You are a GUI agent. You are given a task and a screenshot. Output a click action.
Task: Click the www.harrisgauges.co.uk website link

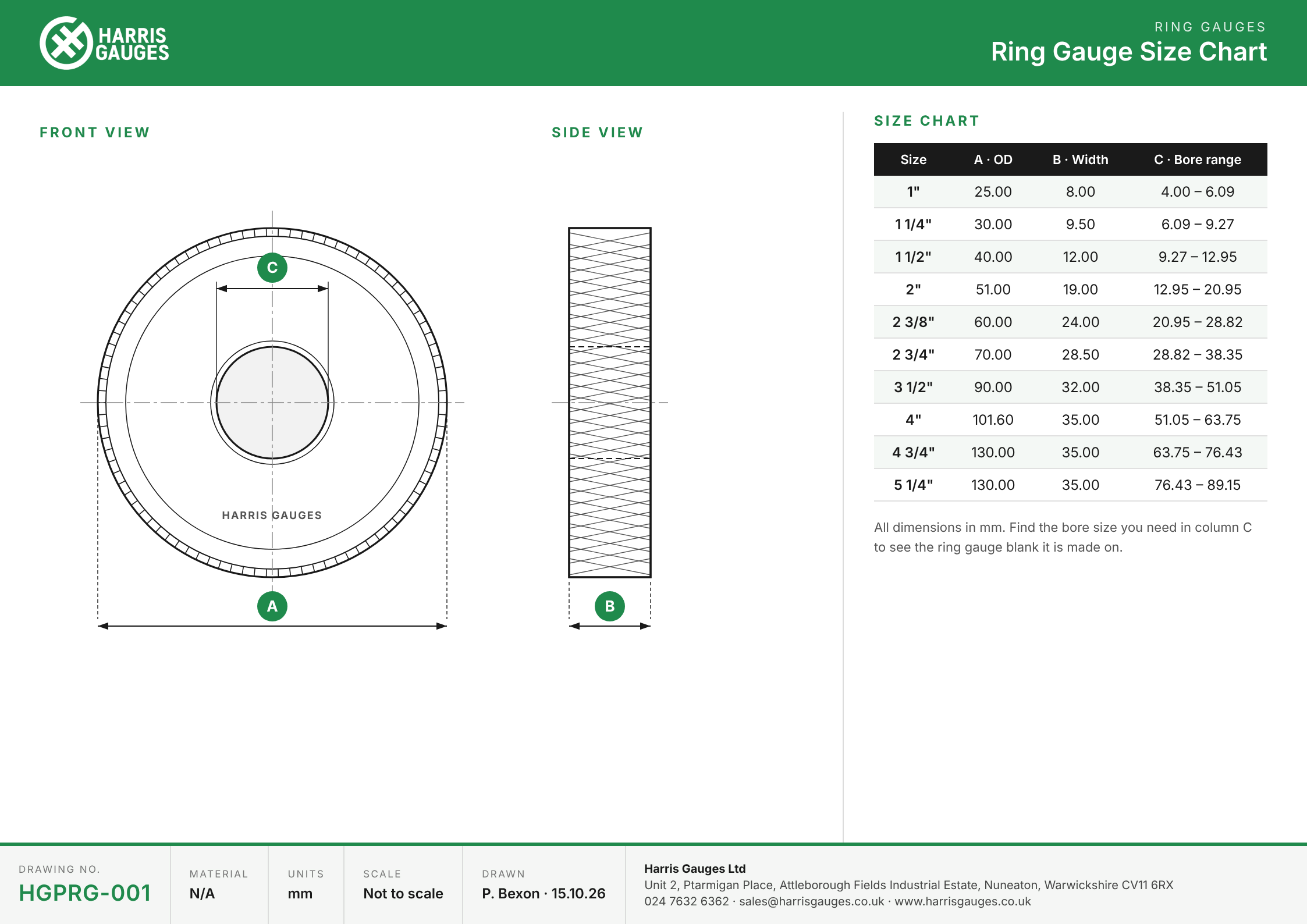[963, 901]
